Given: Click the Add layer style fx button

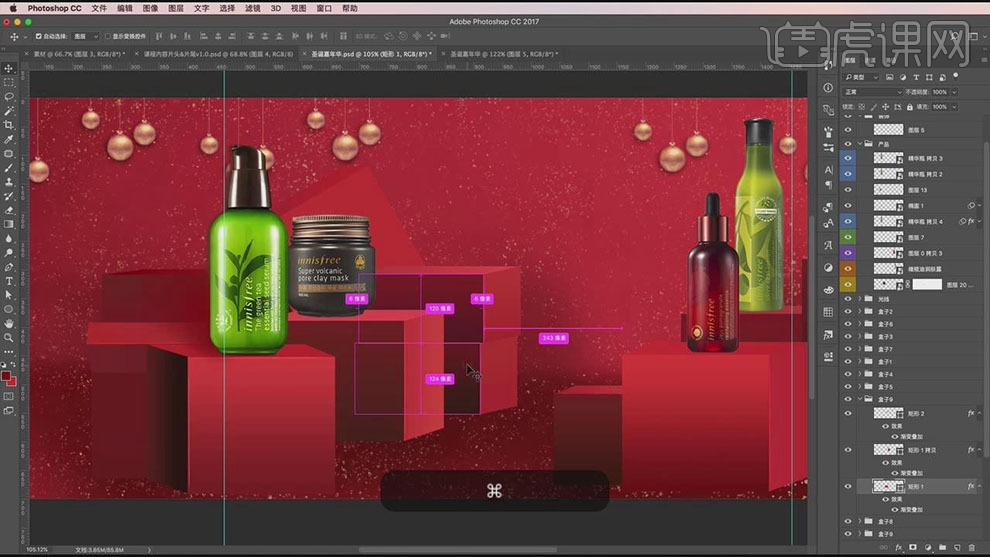Looking at the screenshot, I should point(898,548).
